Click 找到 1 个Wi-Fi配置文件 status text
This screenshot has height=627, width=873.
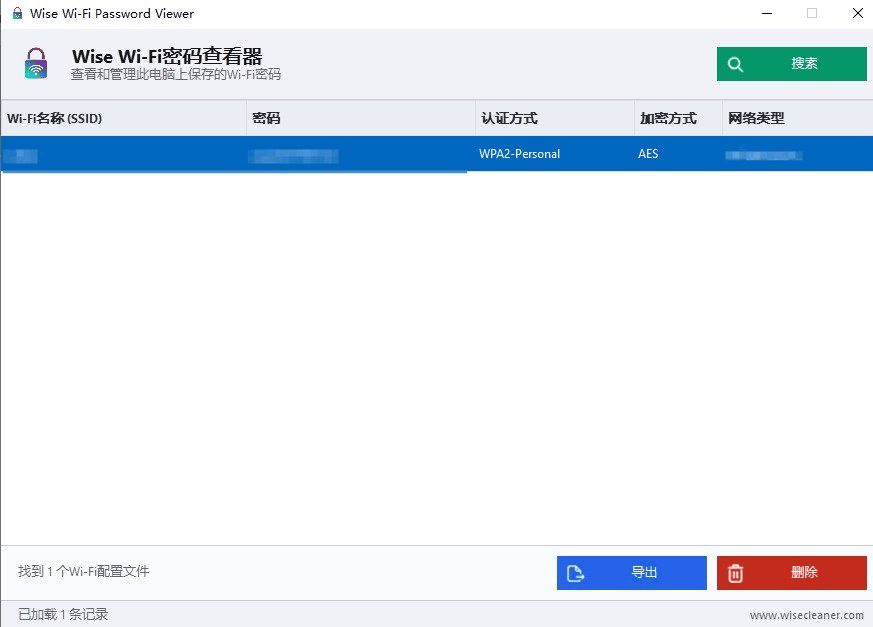pos(84,571)
